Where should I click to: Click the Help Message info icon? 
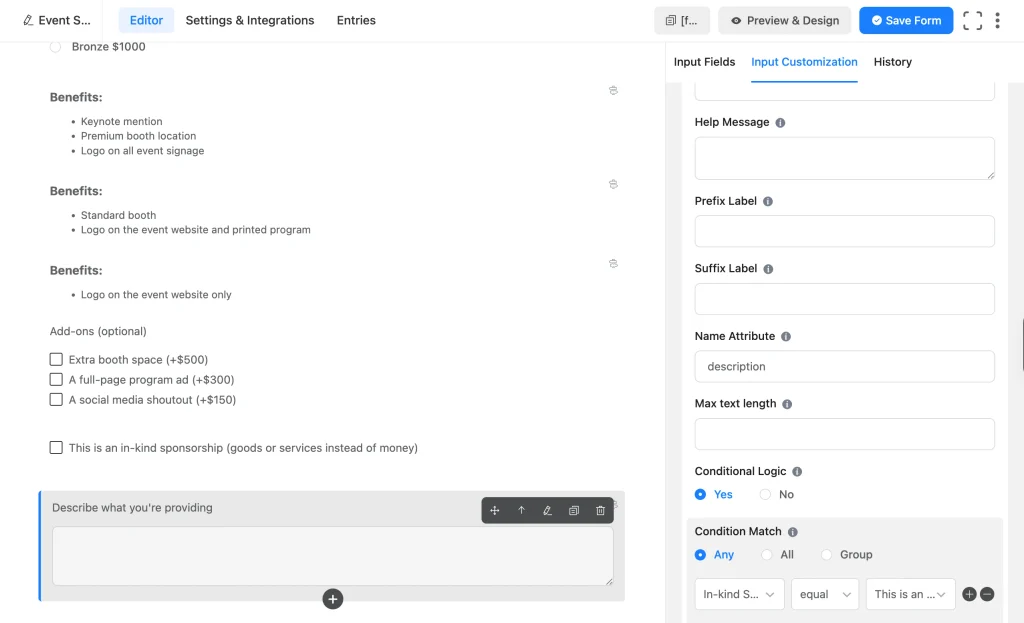[x=780, y=123]
